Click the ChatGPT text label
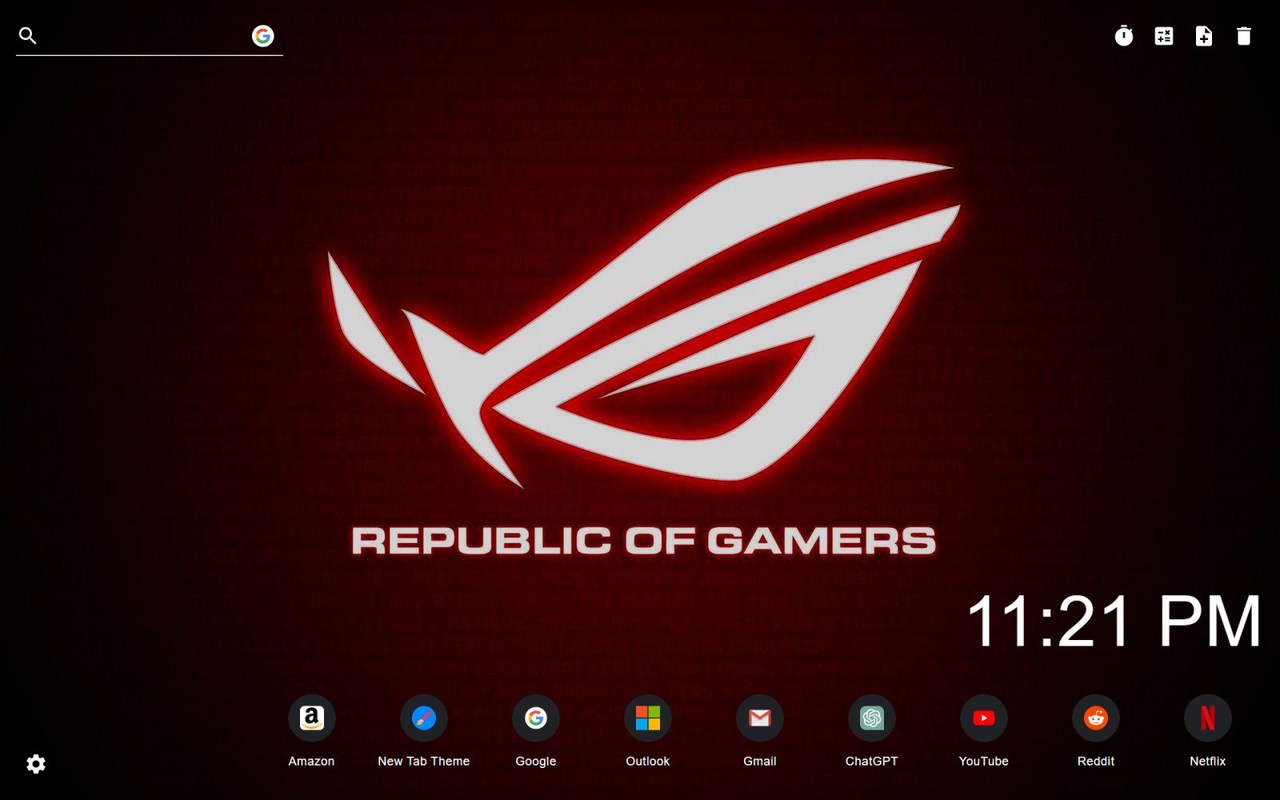Viewport: 1280px width, 800px height. 872,761
